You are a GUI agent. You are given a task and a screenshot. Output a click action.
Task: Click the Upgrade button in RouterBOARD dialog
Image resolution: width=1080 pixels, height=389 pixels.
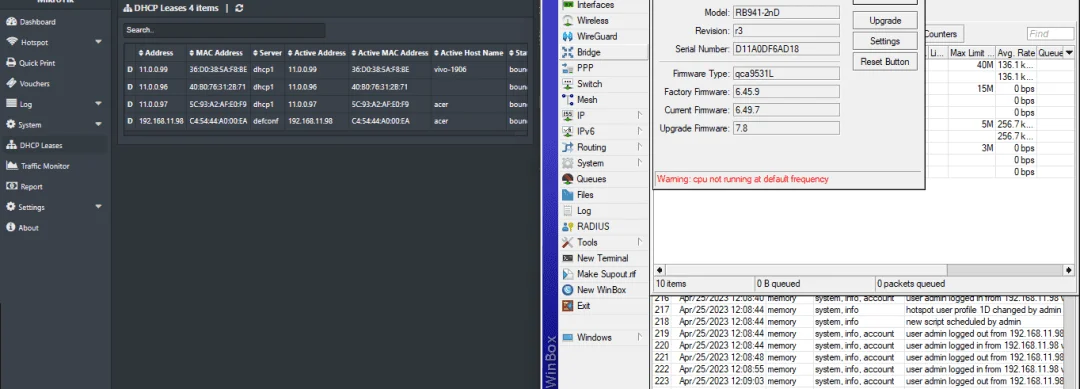pos(884,21)
